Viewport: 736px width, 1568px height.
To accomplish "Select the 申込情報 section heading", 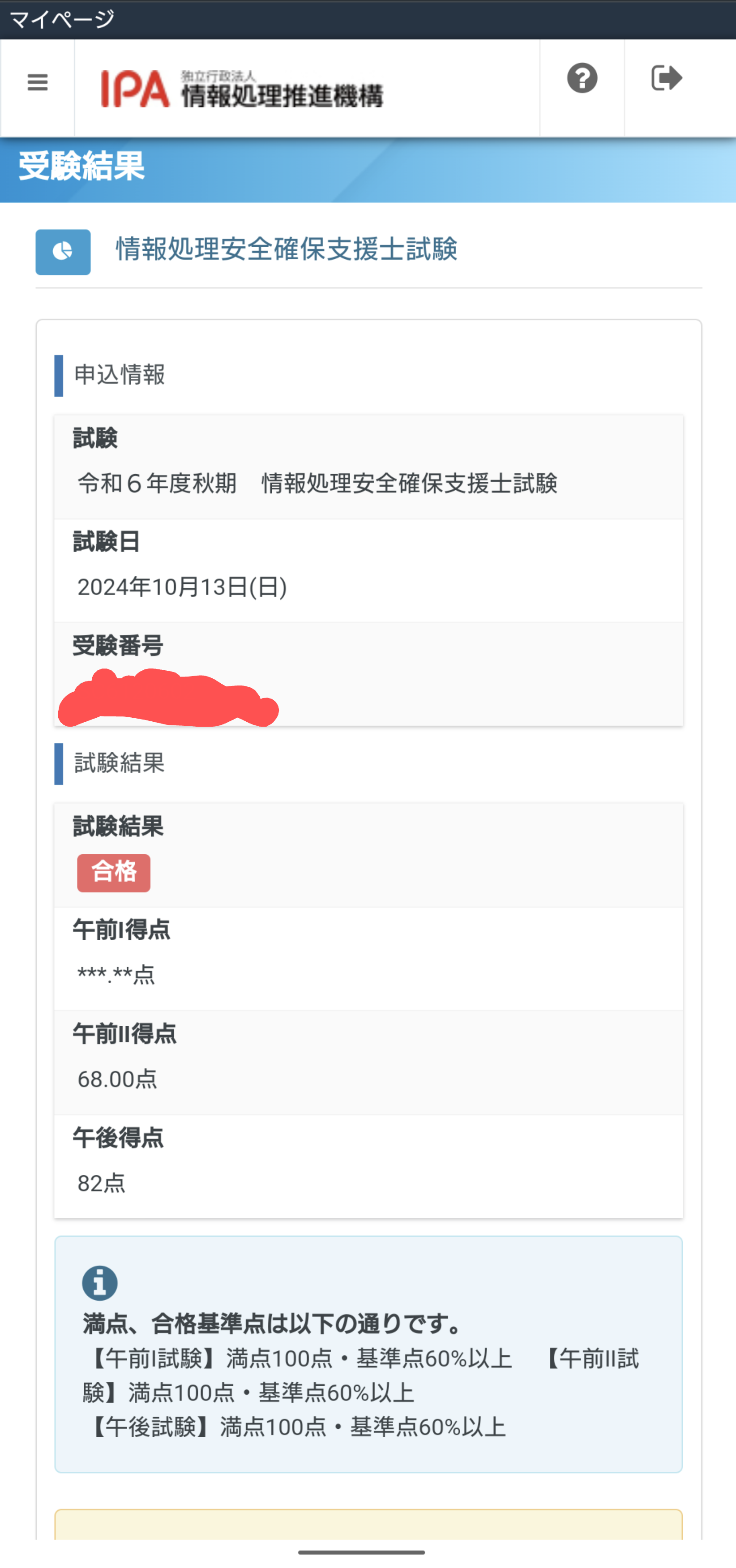I will (120, 375).
